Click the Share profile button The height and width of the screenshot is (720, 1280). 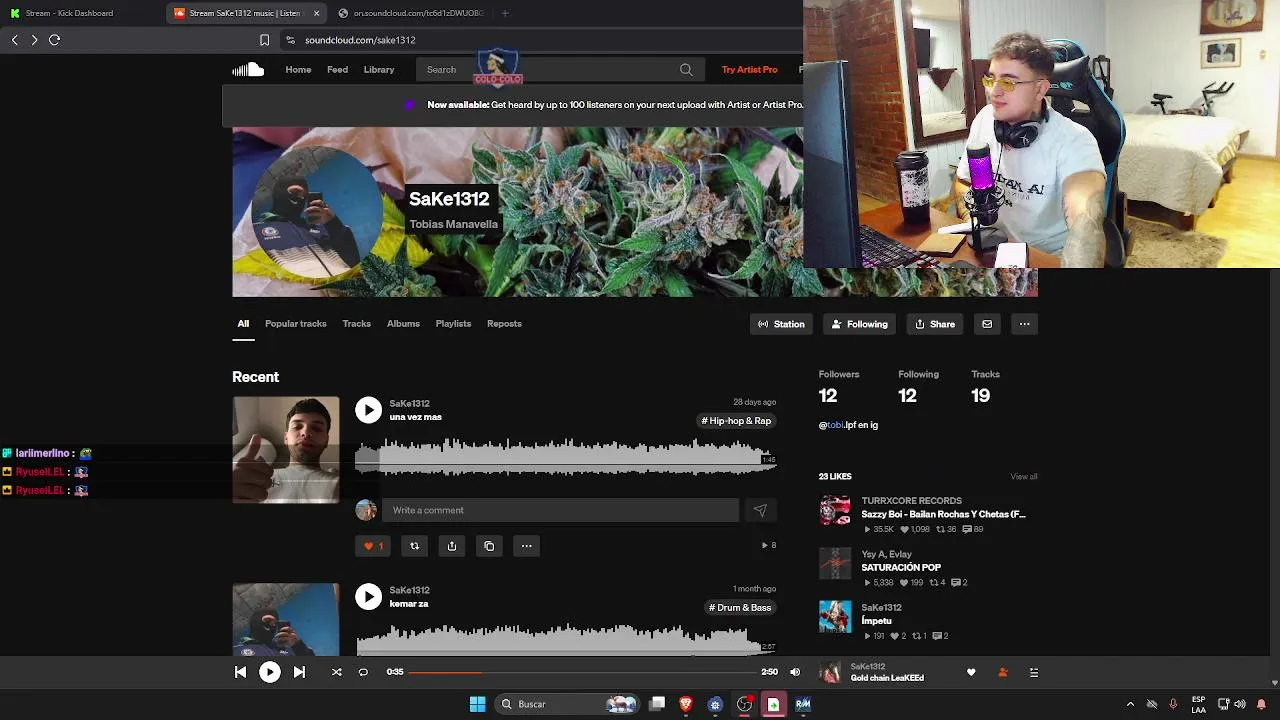pos(935,324)
